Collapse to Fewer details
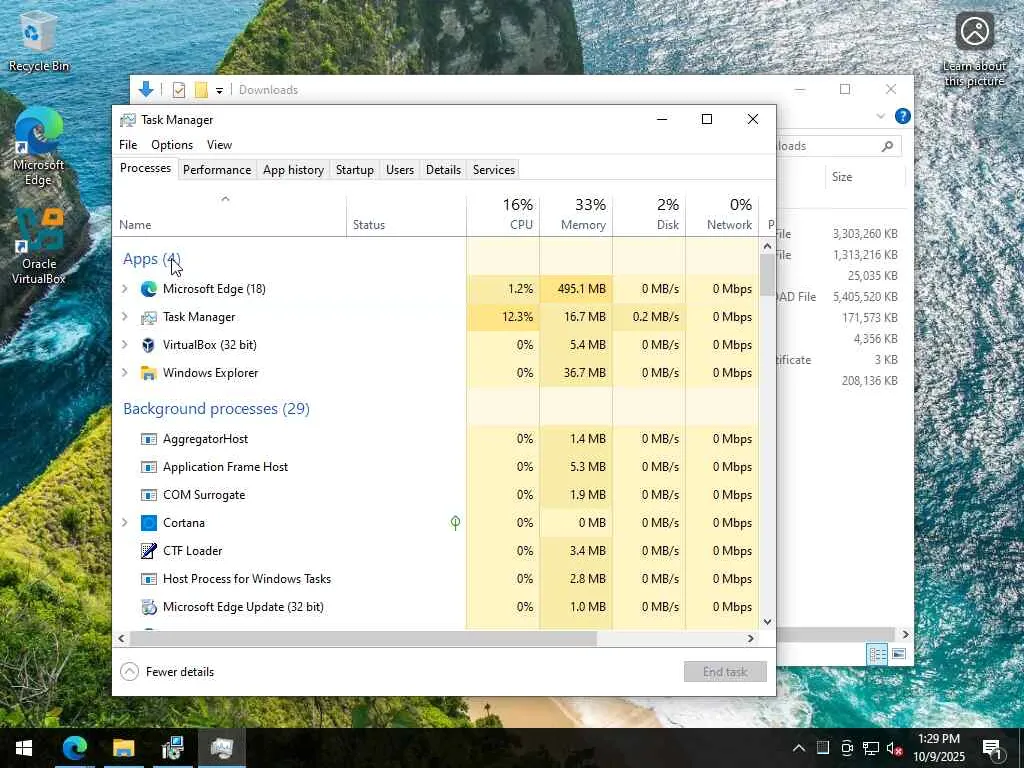 168,671
